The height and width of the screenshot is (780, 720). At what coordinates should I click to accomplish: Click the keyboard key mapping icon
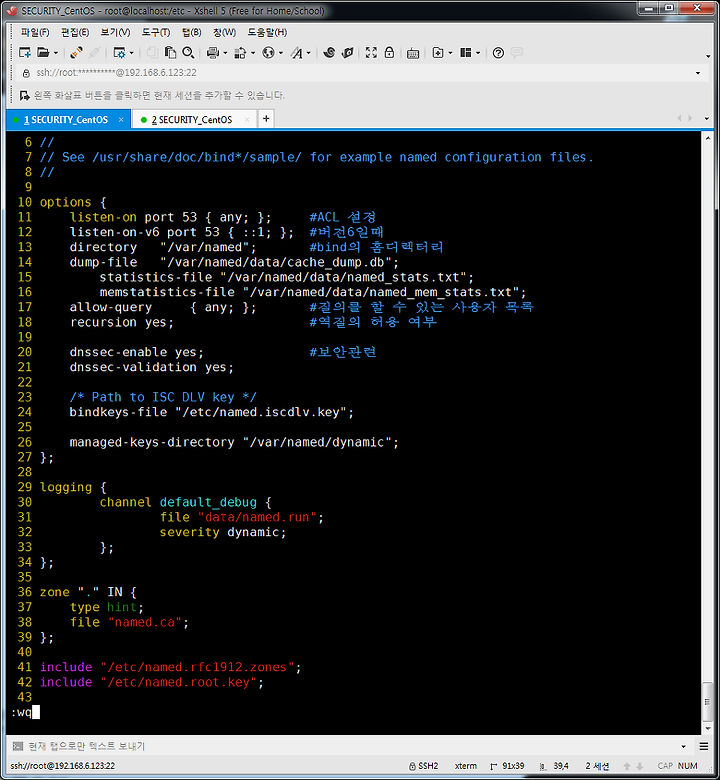[x=412, y=53]
